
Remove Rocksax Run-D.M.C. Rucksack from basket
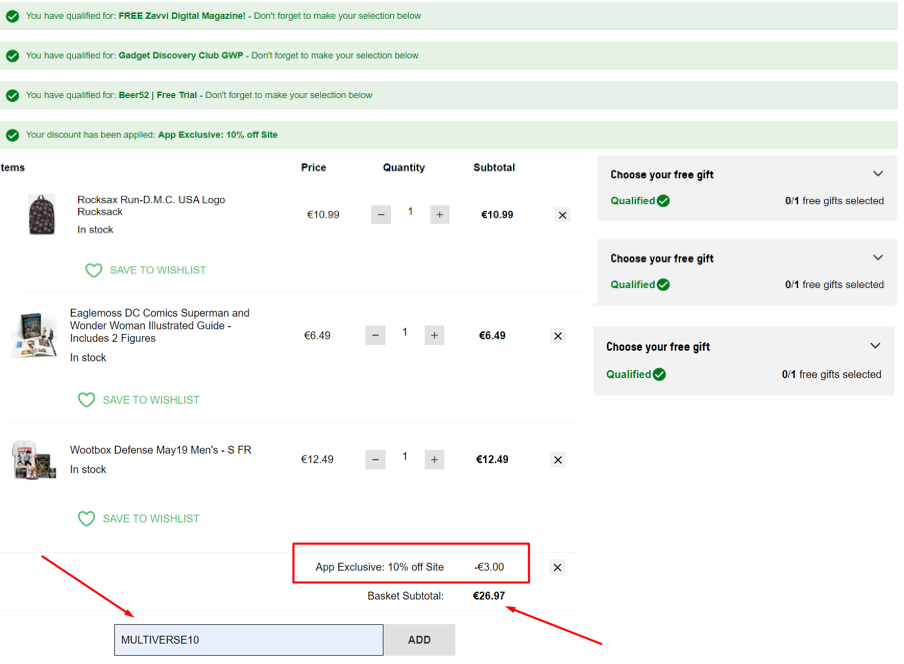click(563, 215)
